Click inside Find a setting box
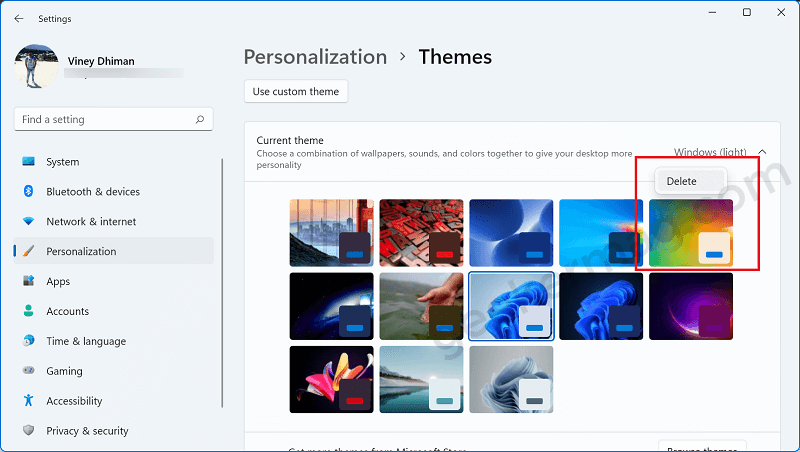The height and width of the screenshot is (452, 800). [x=113, y=119]
